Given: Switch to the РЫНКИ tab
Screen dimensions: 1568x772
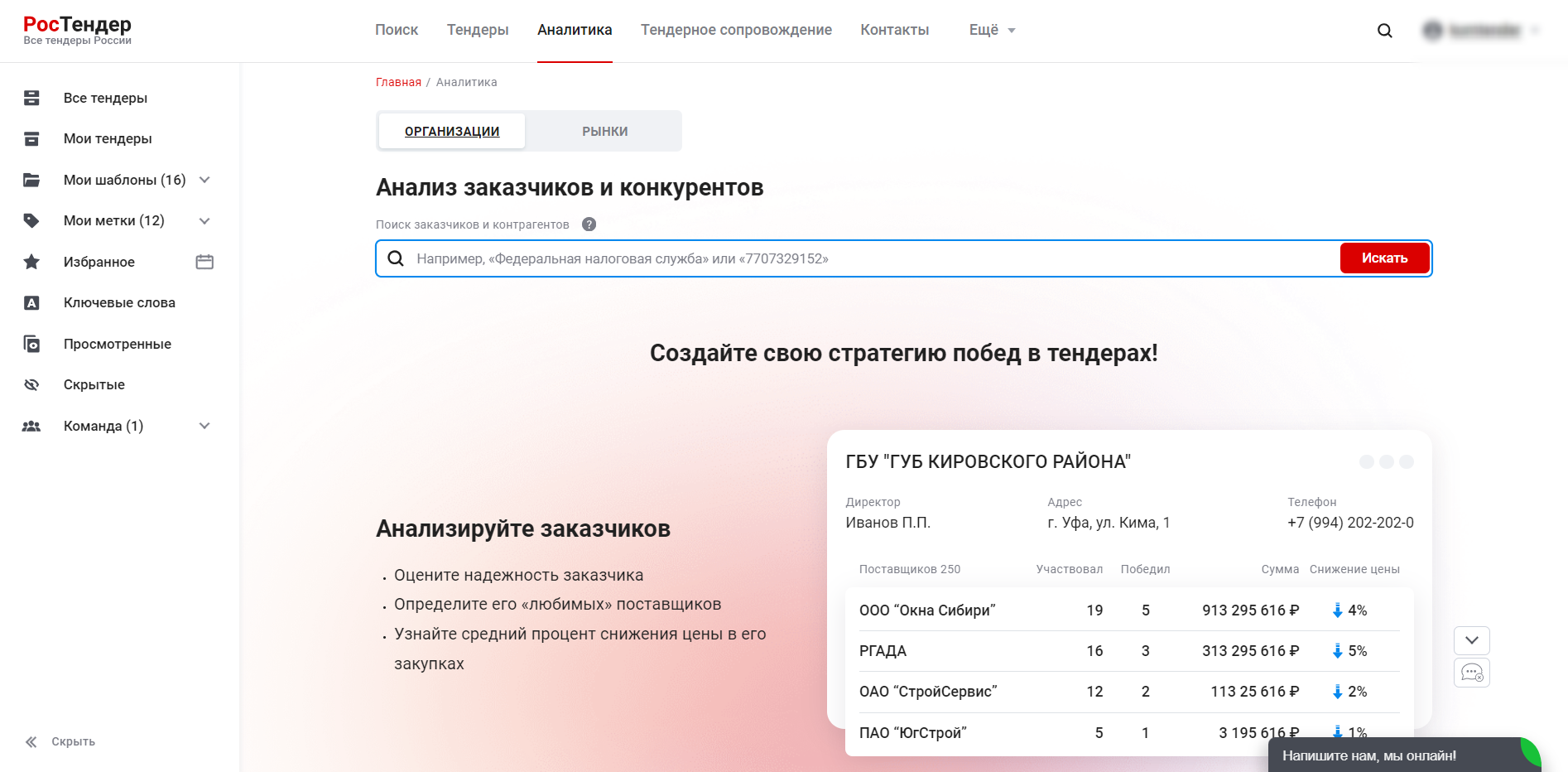Looking at the screenshot, I should pyautogui.click(x=604, y=131).
